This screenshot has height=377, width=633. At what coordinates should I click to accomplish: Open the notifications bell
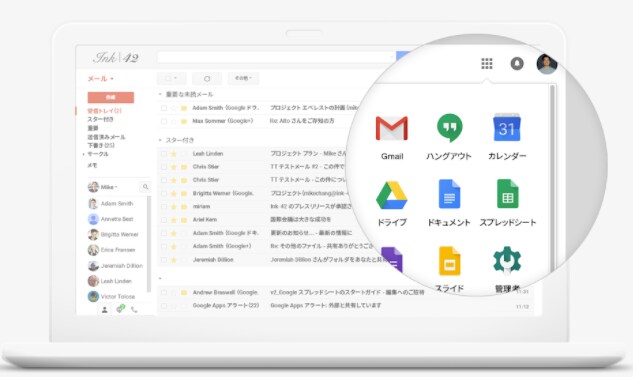517,63
